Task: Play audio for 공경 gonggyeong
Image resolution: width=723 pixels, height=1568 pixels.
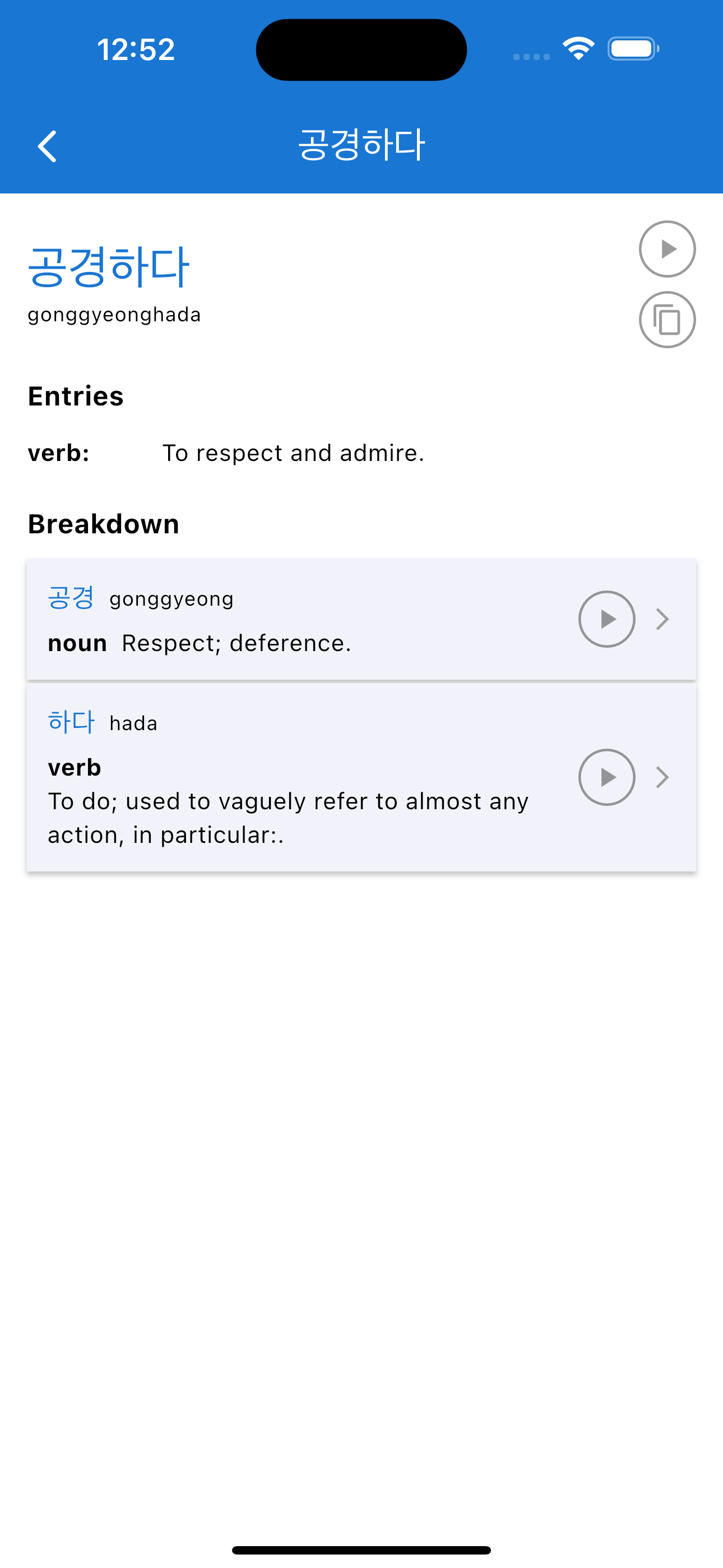Action: [x=606, y=619]
